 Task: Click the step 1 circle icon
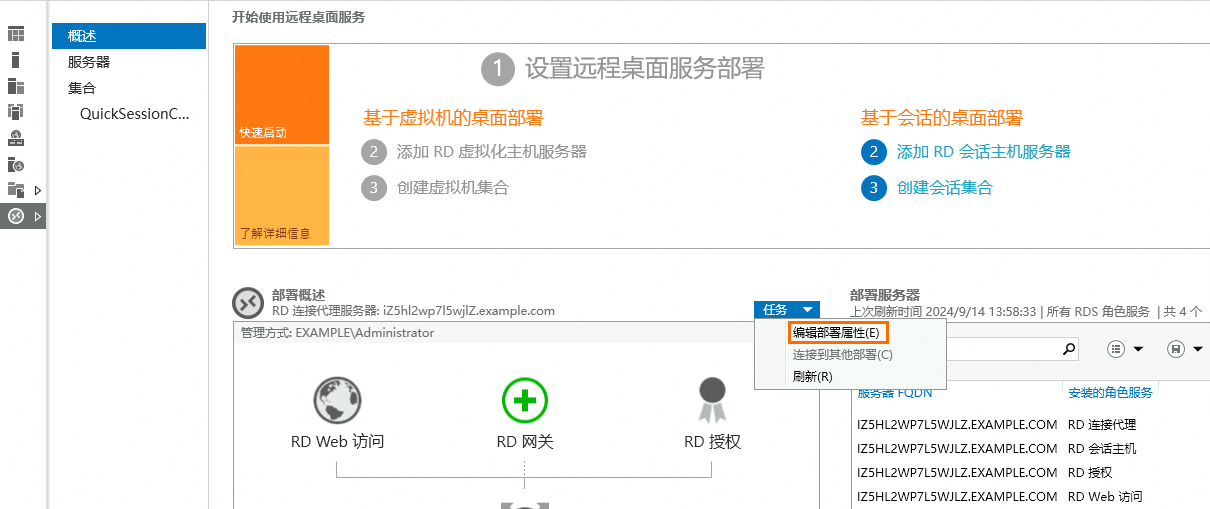pyautogui.click(x=497, y=69)
